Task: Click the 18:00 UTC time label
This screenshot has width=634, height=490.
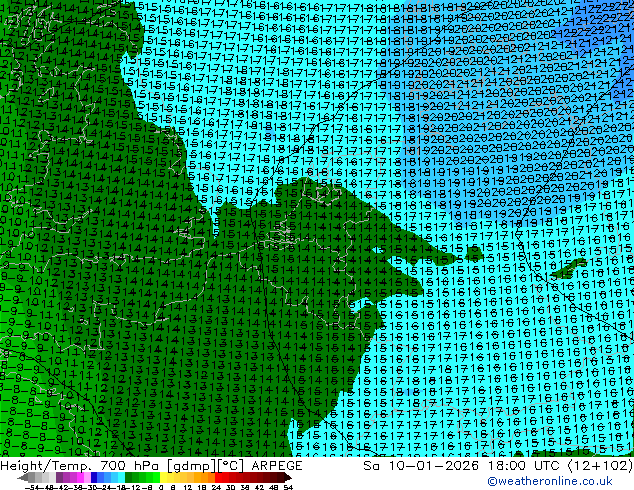Action: (x=524, y=466)
